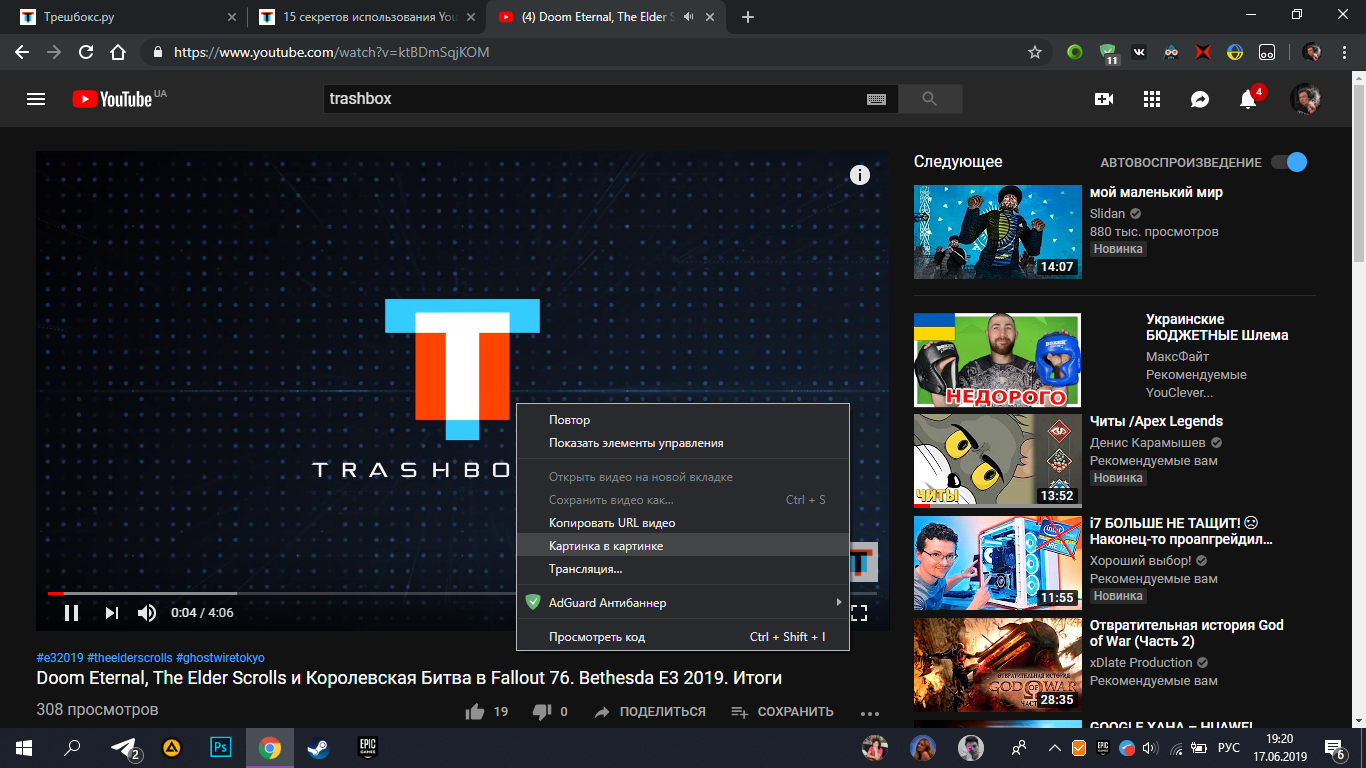Open Telegram from taskbar
1366x768 pixels.
point(125,747)
